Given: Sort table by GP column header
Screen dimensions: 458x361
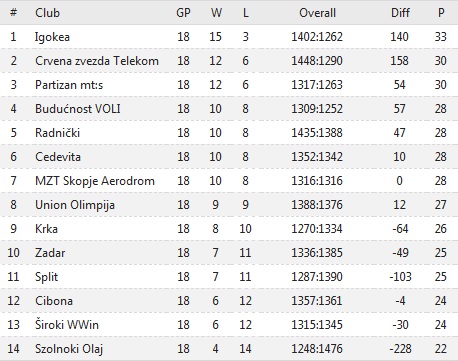Looking at the screenshot, I should click(183, 13).
